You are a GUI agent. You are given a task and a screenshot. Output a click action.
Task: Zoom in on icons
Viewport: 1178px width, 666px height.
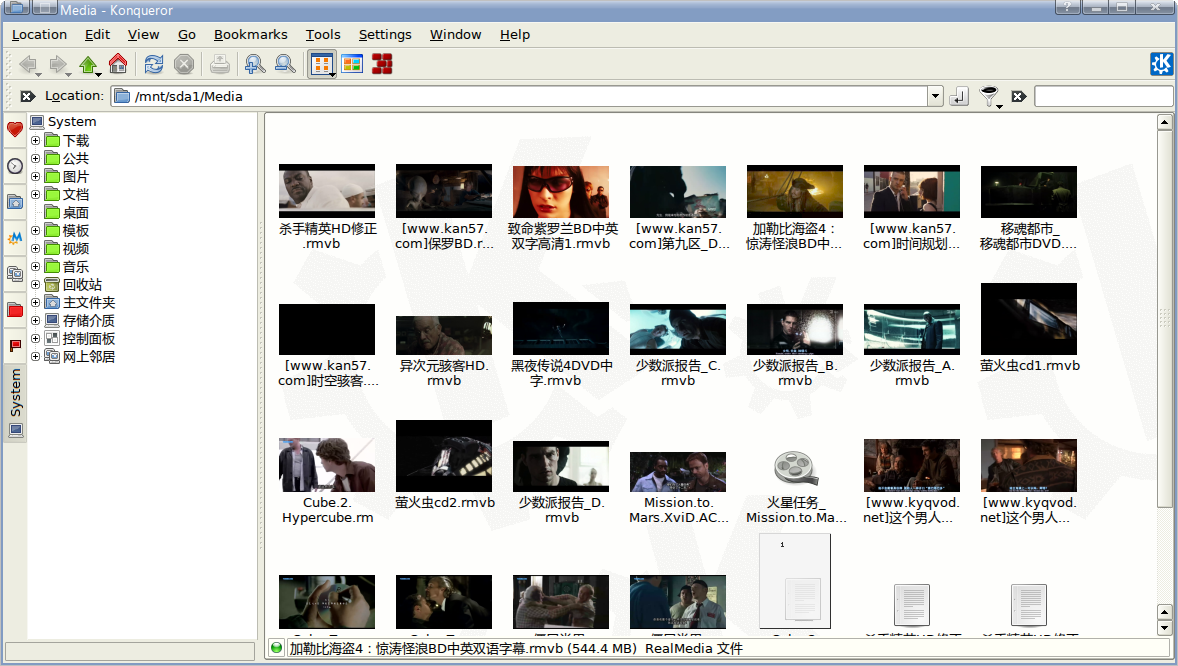255,65
